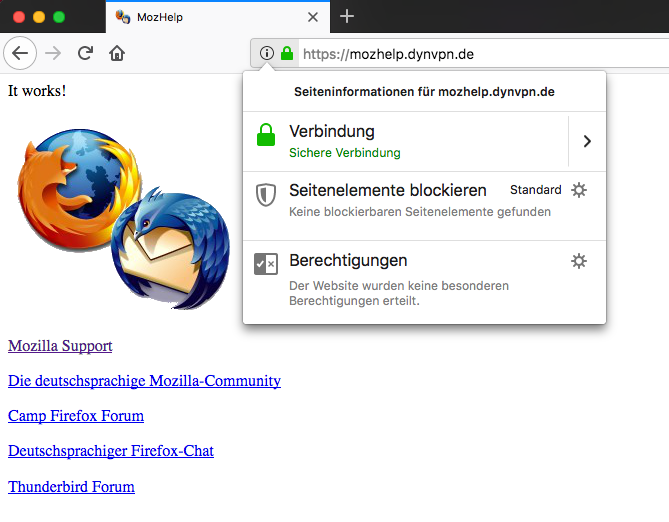Click the green padlock in the address bar
Screen dimensions: 669x522
287,53
